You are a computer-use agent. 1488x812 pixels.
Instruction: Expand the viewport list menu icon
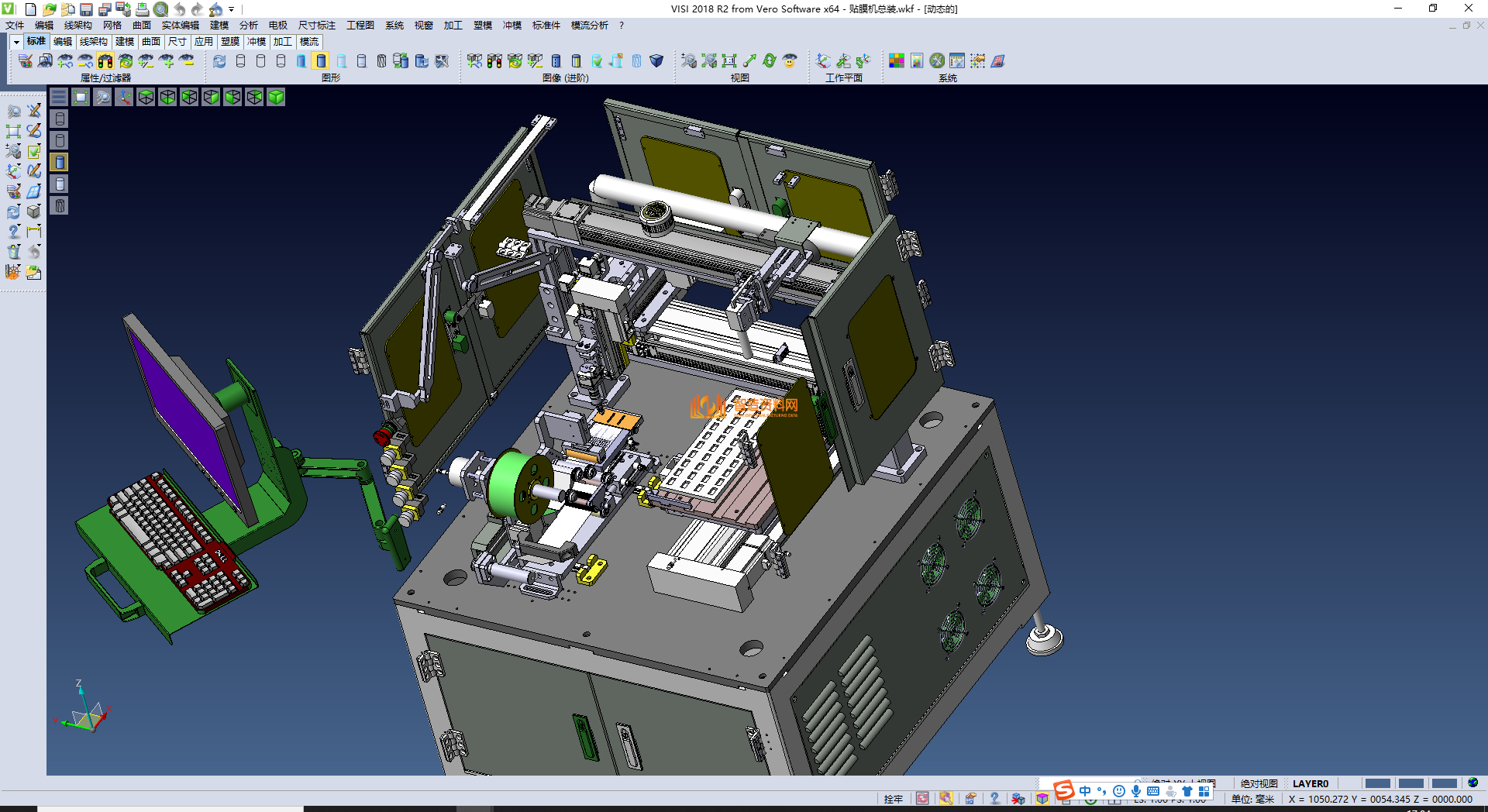pos(59,97)
